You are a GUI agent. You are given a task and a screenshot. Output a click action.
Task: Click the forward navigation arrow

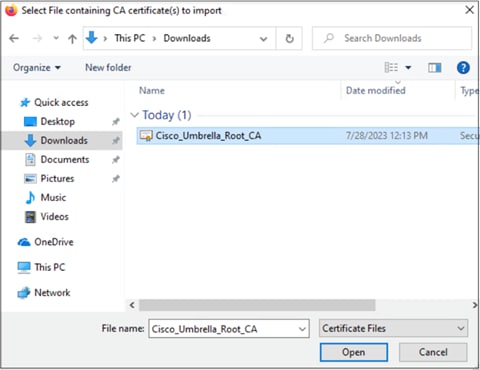37,38
